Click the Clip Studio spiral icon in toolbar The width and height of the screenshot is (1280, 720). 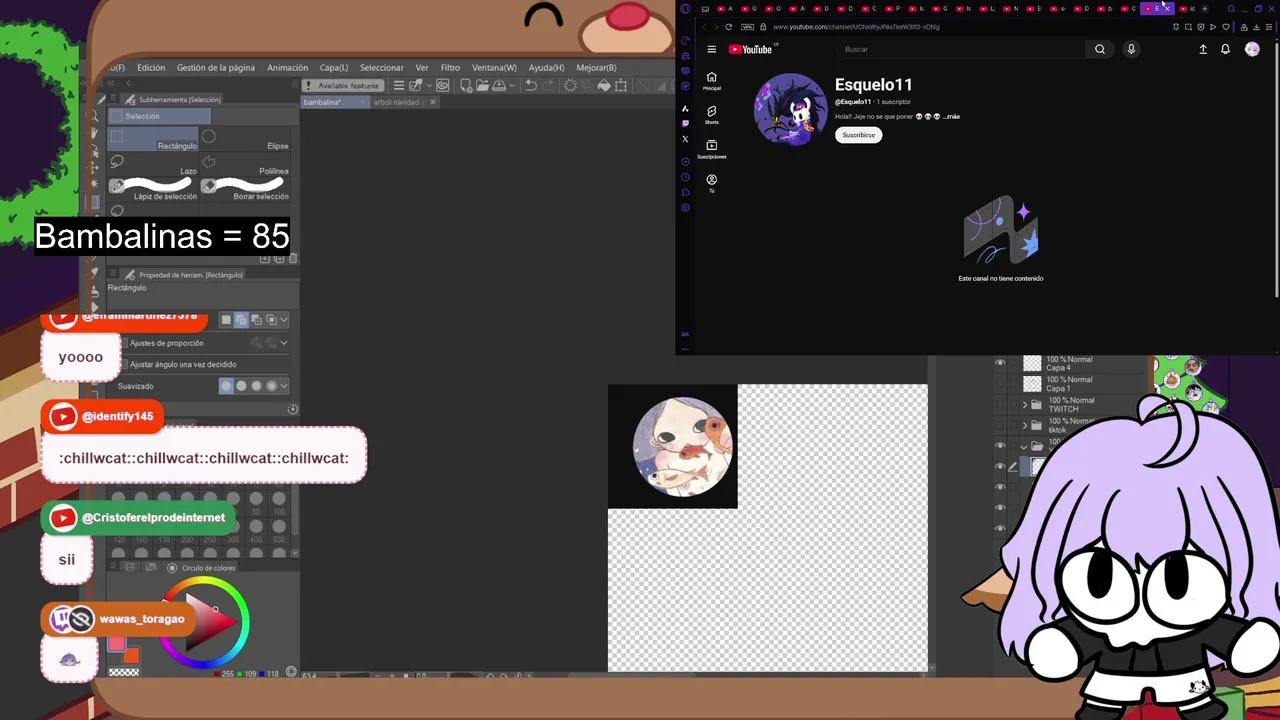coord(443,86)
